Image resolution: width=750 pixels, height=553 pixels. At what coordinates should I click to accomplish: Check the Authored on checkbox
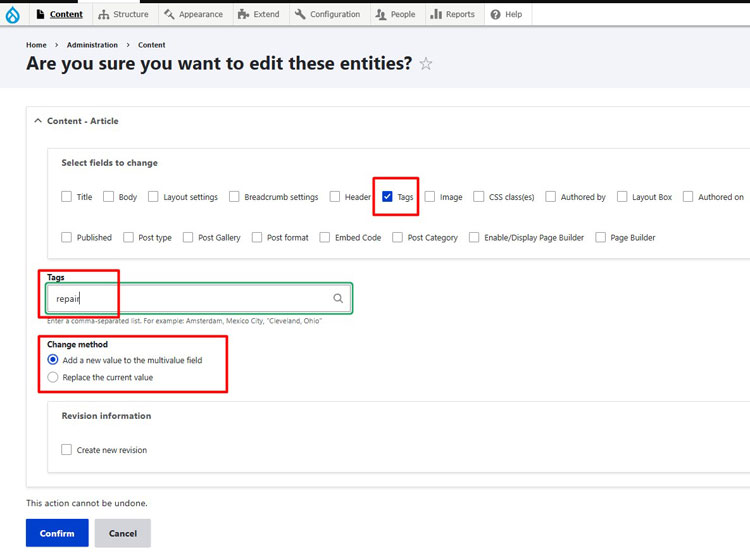click(688, 197)
